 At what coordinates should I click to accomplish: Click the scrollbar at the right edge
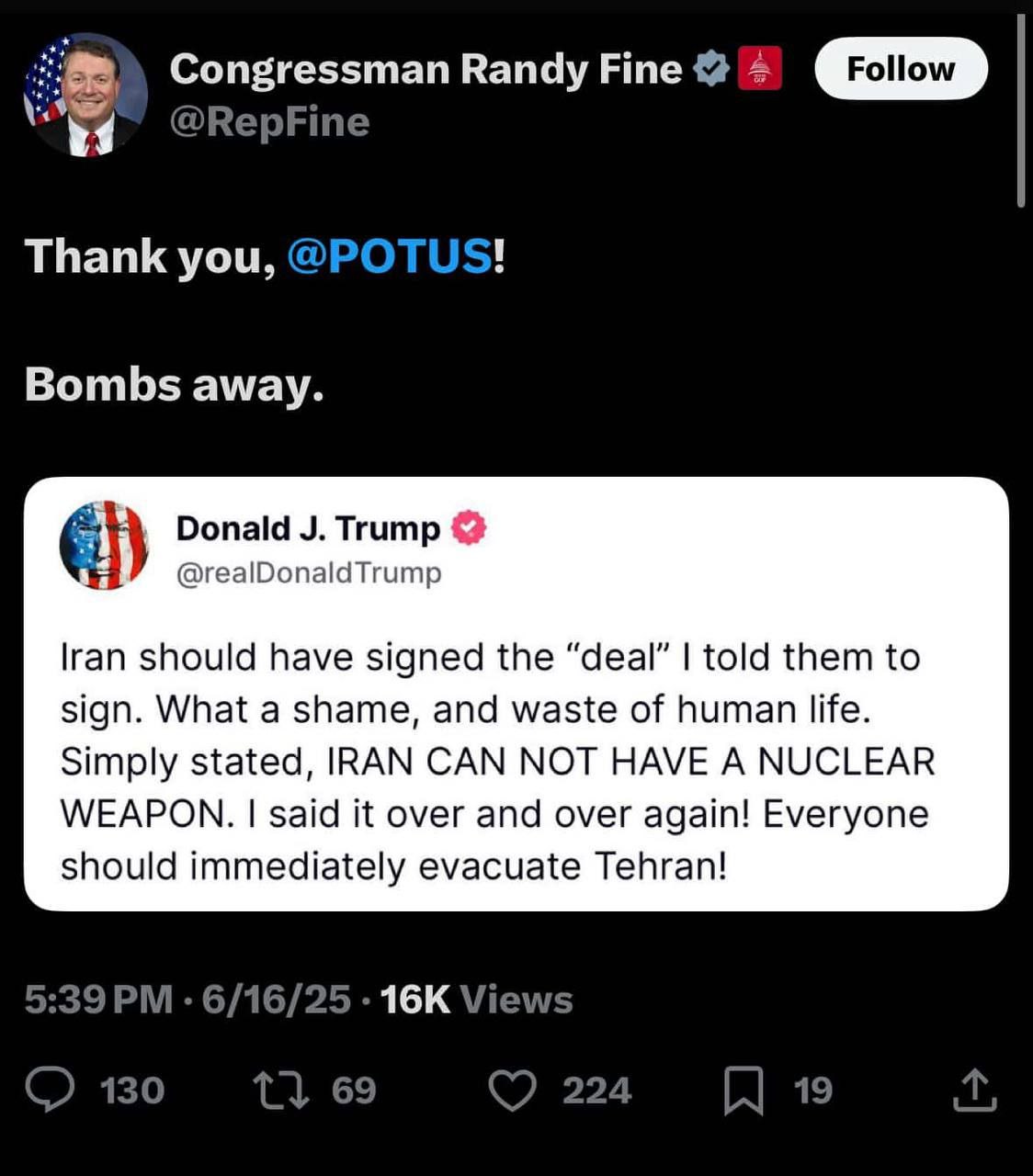click(1021, 110)
